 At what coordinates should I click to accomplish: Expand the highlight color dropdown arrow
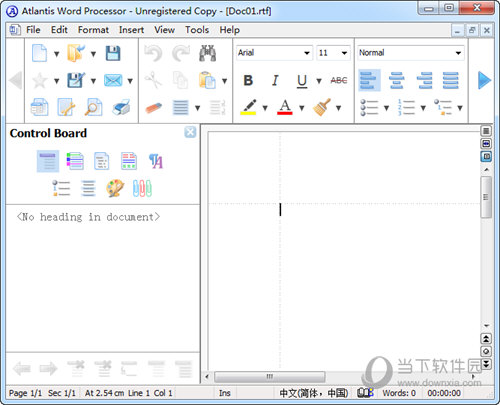(x=265, y=108)
